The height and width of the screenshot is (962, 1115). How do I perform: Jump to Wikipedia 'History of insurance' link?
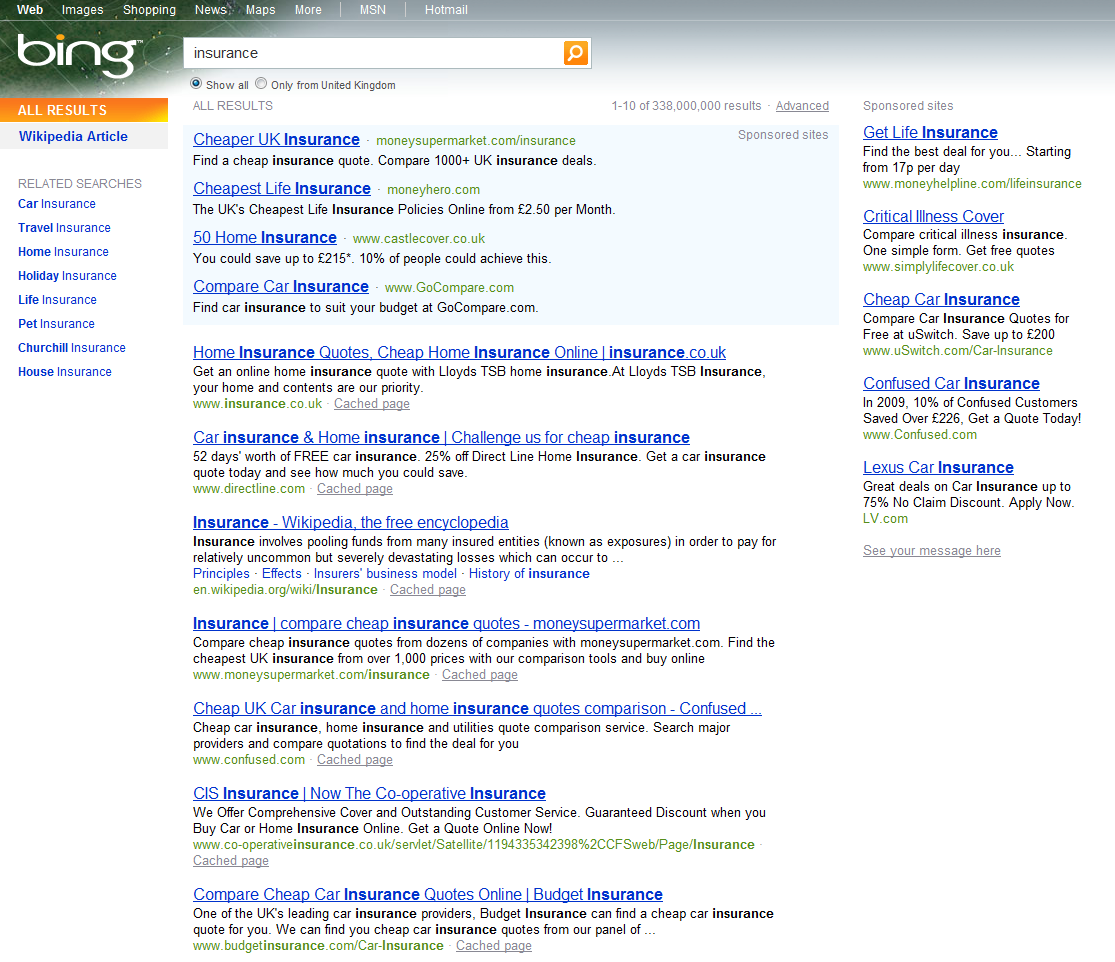529,574
